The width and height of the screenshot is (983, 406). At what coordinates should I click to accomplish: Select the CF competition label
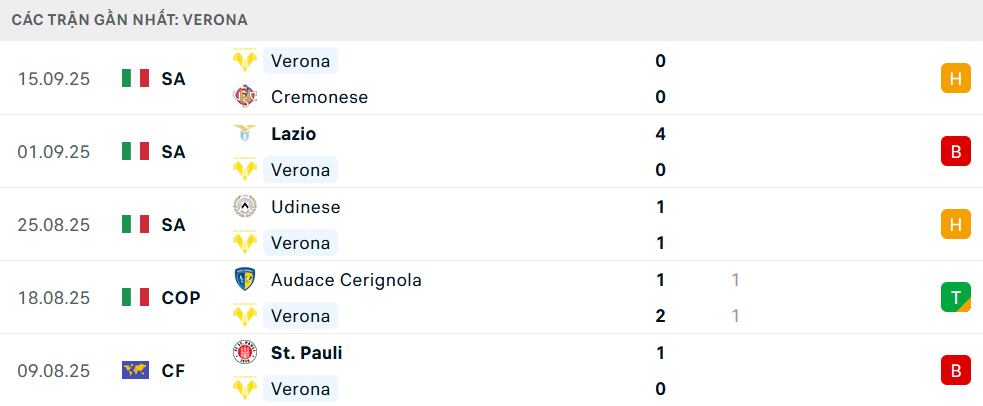tap(173, 371)
